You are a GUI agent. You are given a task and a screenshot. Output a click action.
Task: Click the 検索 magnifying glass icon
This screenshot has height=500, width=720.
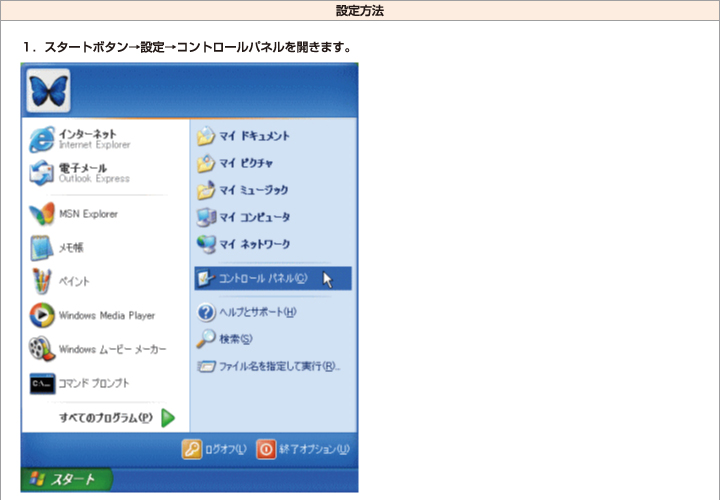pyautogui.click(x=206, y=339)
